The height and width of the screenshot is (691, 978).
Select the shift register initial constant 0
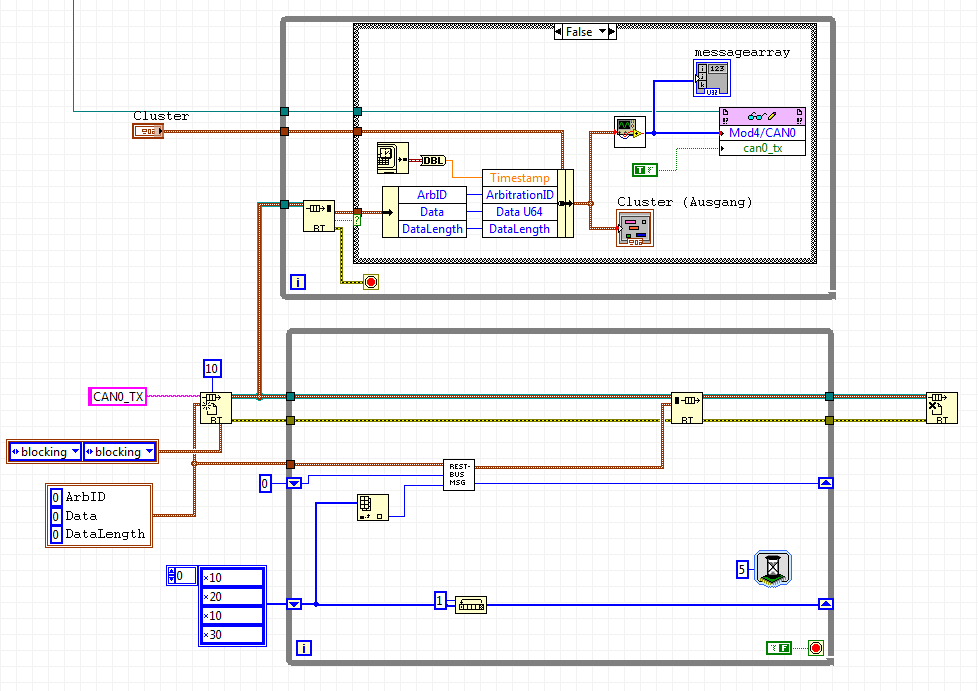click(x=265, y=483)
